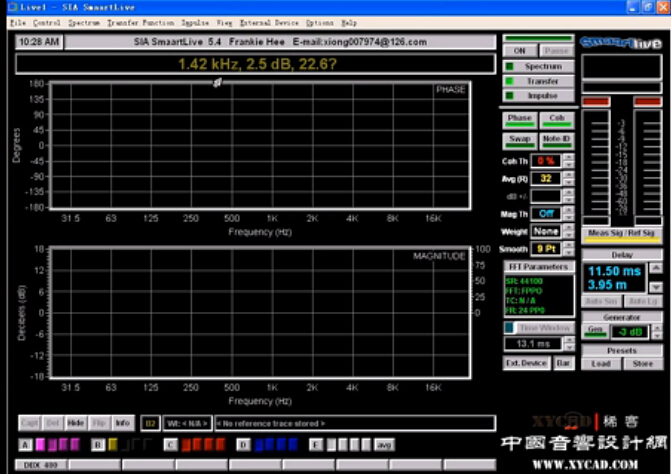Click the Delay header button

pos(622,255)
